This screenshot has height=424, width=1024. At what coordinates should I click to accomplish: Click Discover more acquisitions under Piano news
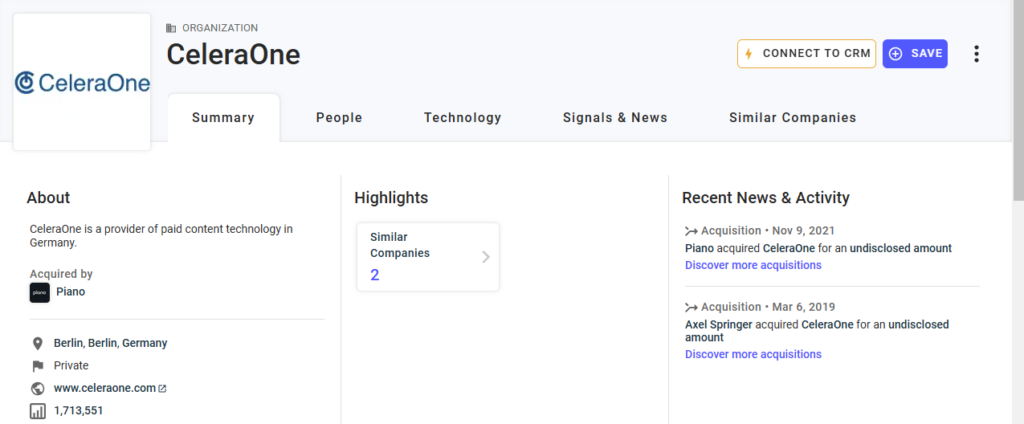click(x=753, y=265)
